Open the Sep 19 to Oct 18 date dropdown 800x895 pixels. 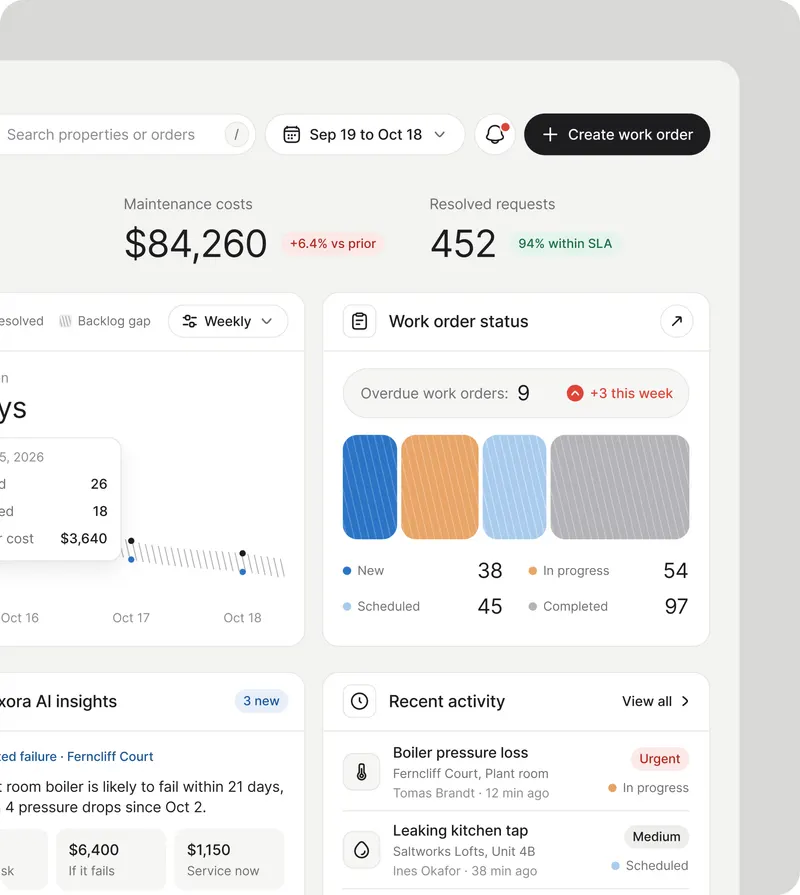365,134
